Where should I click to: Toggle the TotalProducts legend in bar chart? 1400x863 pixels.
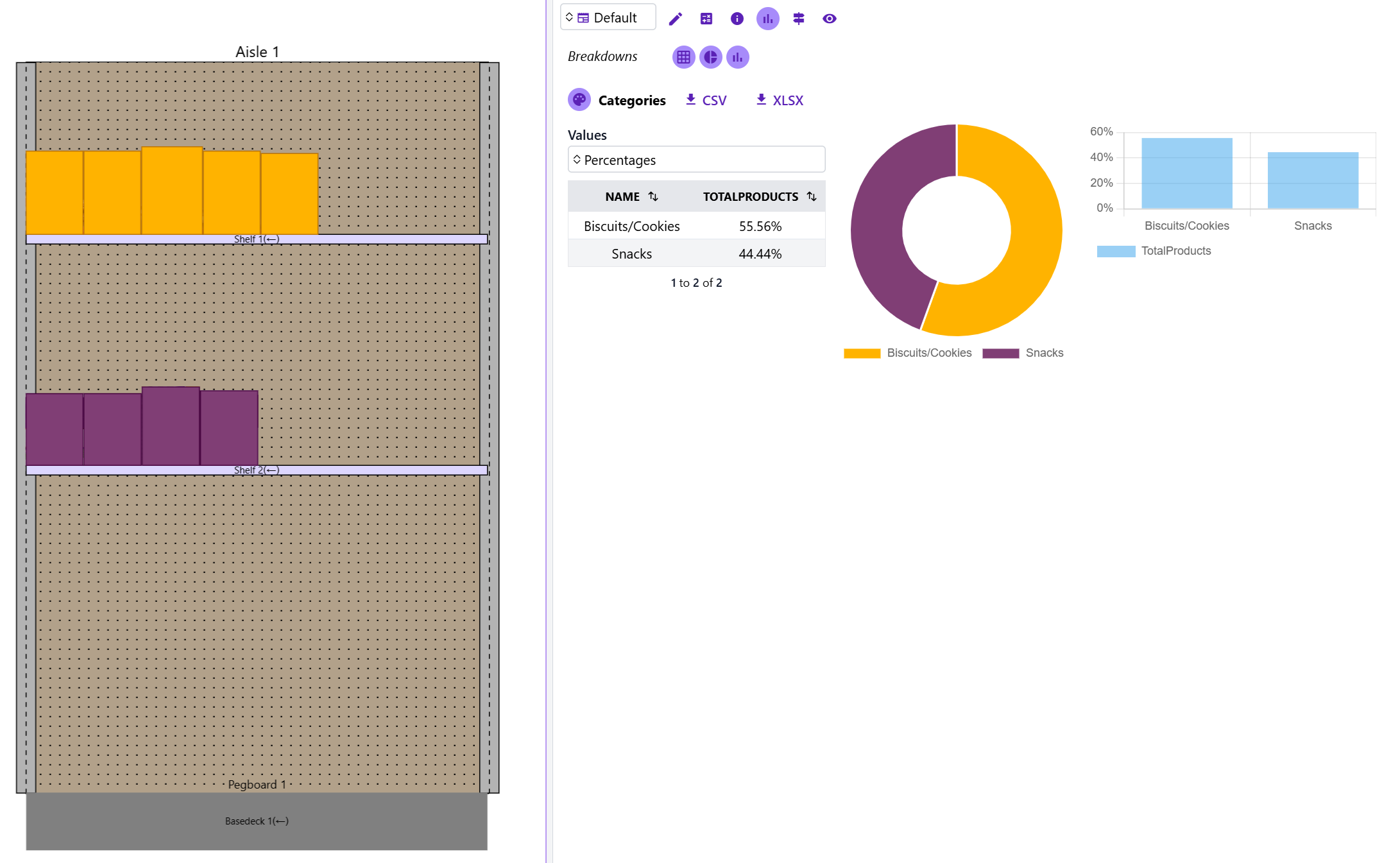(x=1116, y=251)
